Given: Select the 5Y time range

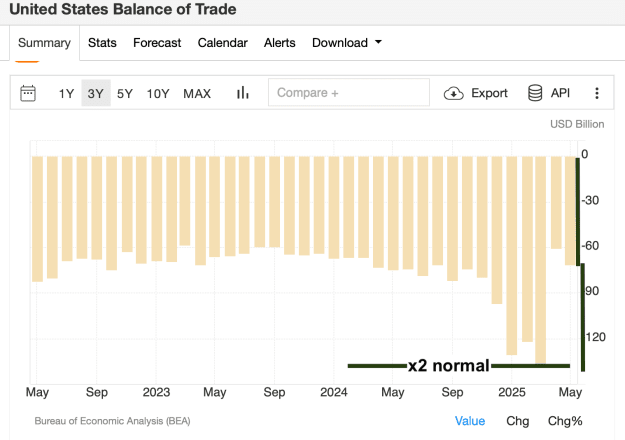Looking at the screenshot, I should point(125,94).
